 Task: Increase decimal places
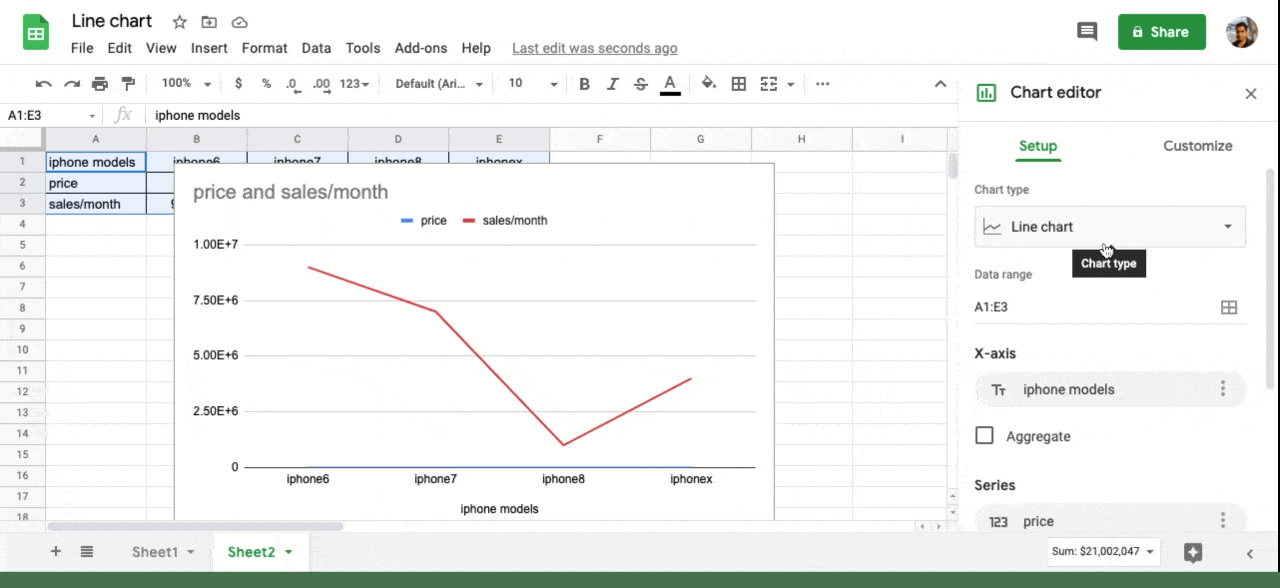321,84
